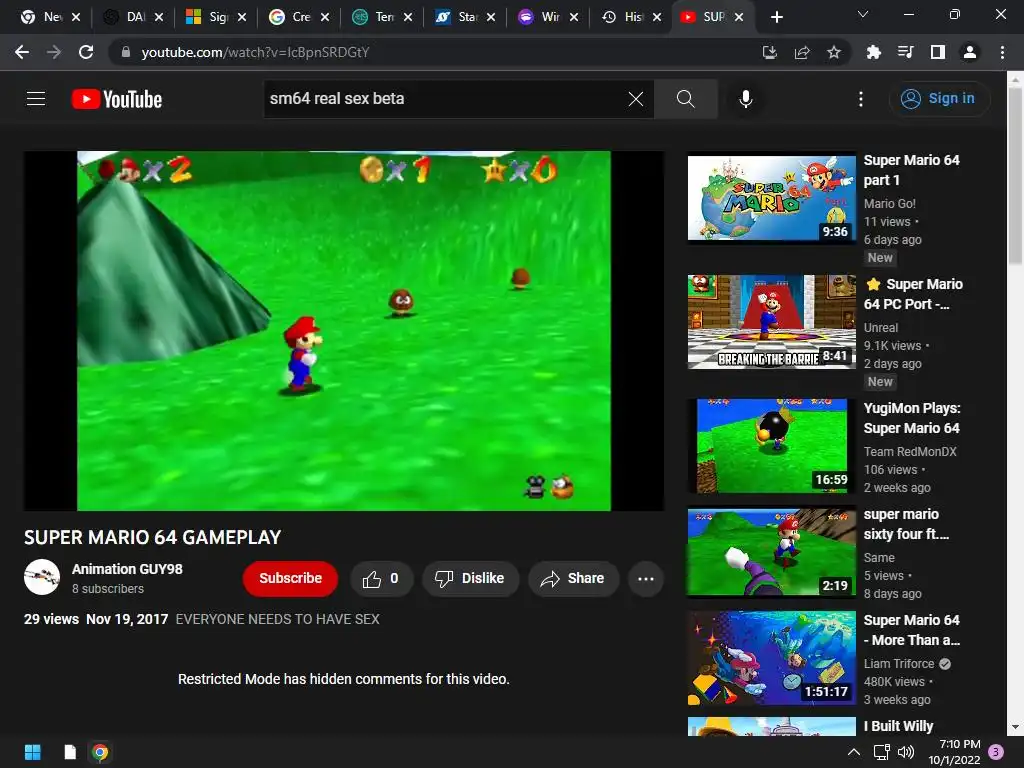Viewport: 1024px width, 768px height.
Task: Open more actions ellipsis under video
Action: (x=646, y=579)
